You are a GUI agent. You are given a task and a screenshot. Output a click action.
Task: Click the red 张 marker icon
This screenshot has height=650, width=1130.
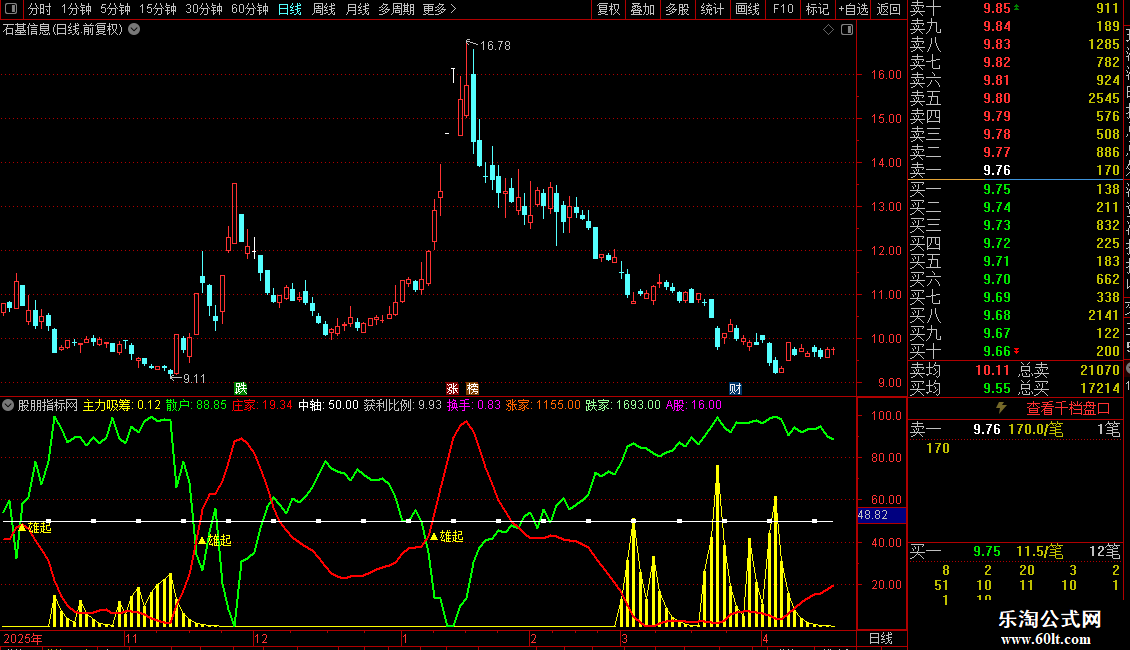tap(452, 388)
